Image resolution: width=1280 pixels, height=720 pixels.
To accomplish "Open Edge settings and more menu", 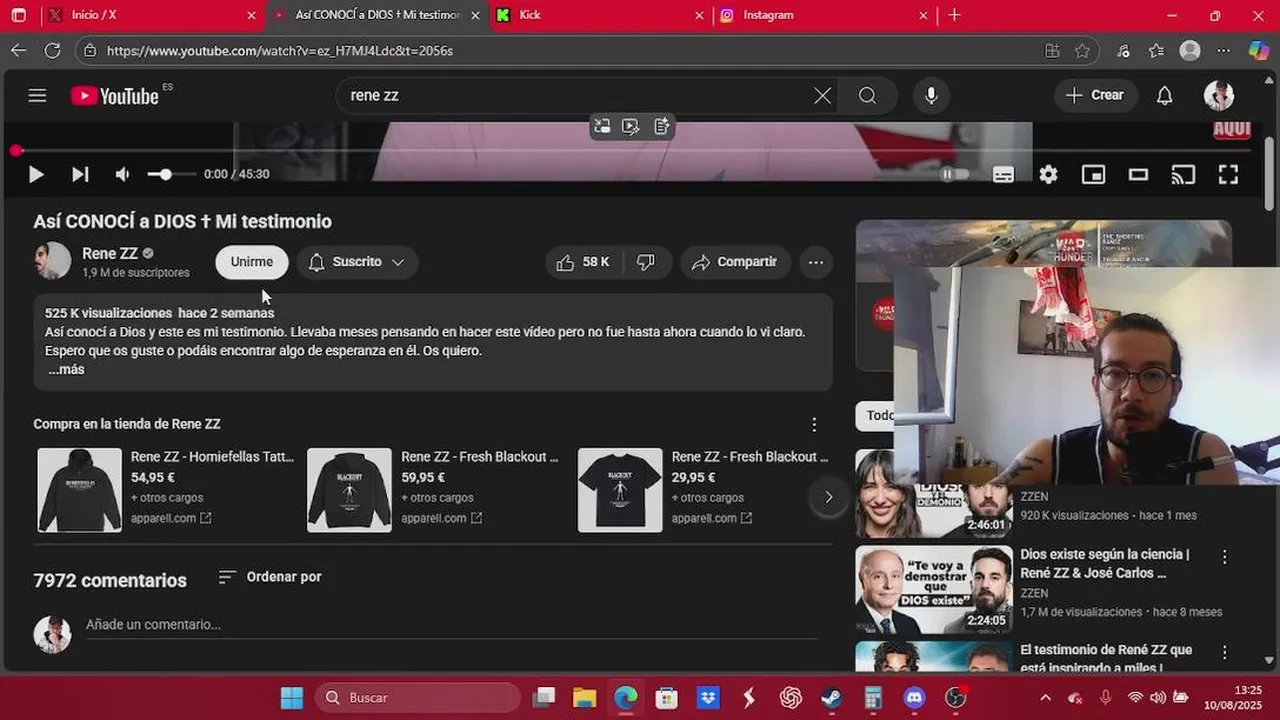I will (x=1224, y=50).
